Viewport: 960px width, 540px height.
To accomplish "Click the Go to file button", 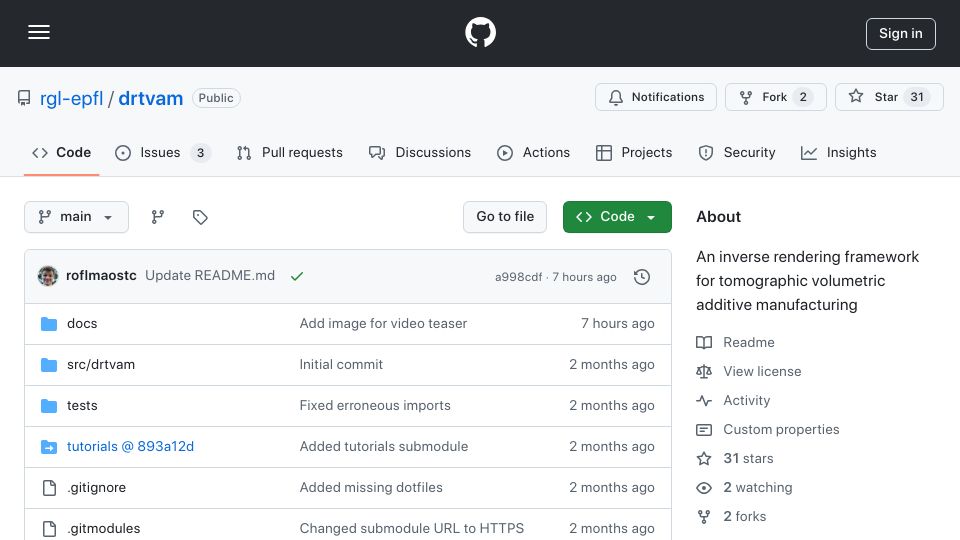I will (x=505, y=217).
